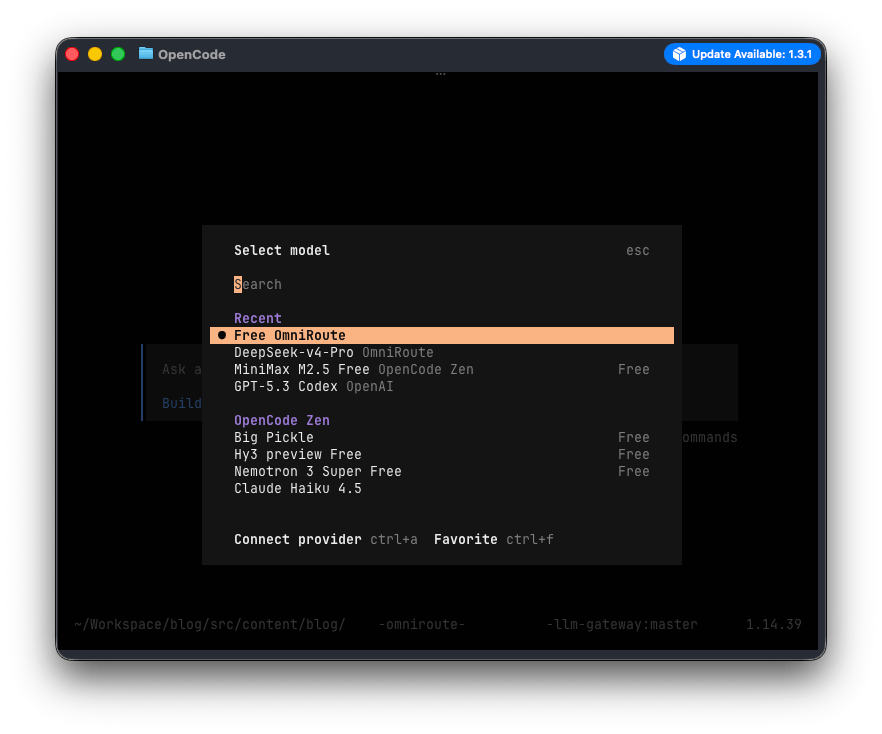The width and height of the screenshot is (882, 734).
Task: Pick the GPT-5.3 Codex OpenAI model
Action: 442,386
